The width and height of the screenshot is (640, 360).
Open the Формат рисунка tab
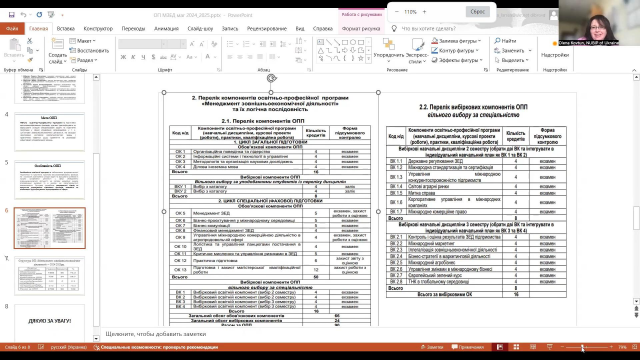[x=361, y=29]
